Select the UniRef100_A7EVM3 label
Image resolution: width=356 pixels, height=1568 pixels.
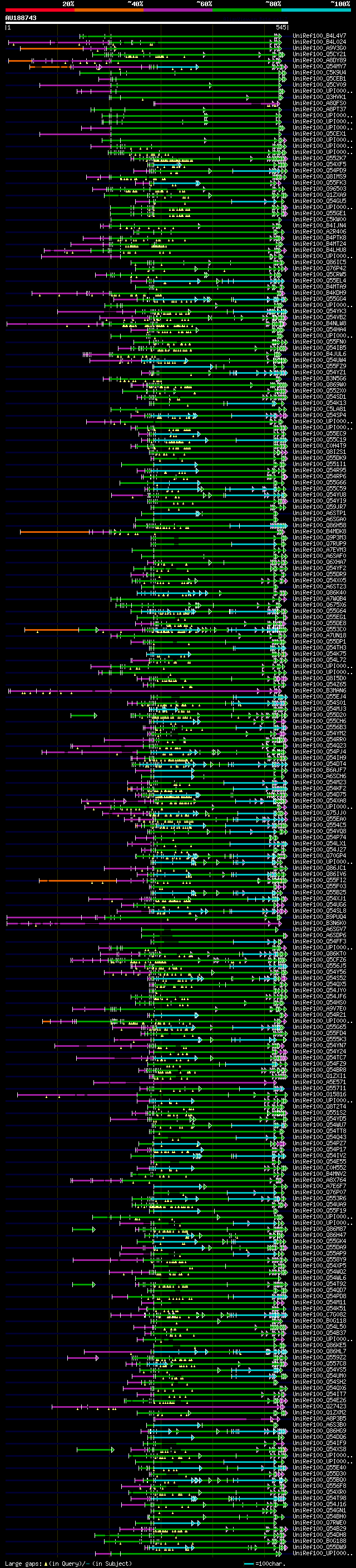[319, 550]
